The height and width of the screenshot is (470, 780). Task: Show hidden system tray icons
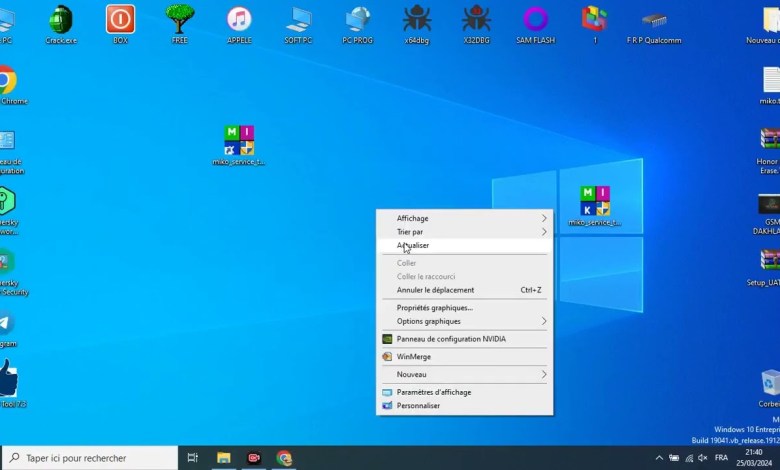(x=658, y=458)
